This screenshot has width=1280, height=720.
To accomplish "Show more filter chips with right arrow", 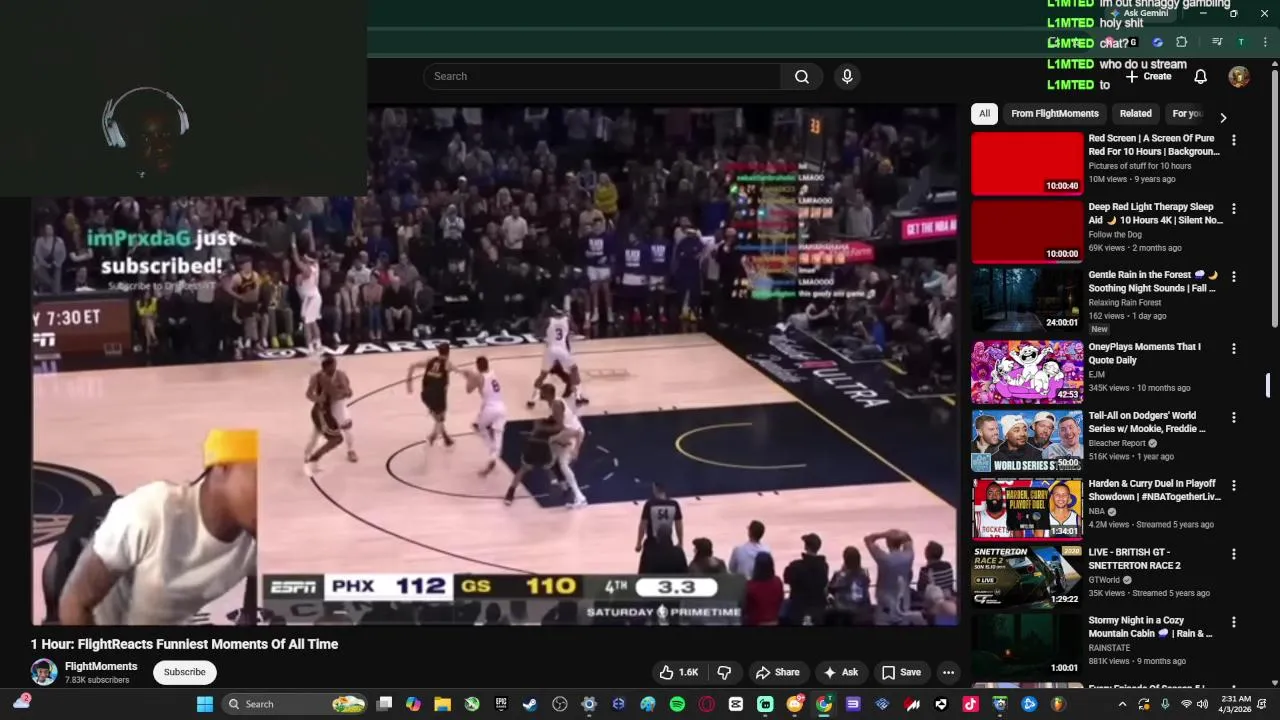I will (x=1222, y=117).
